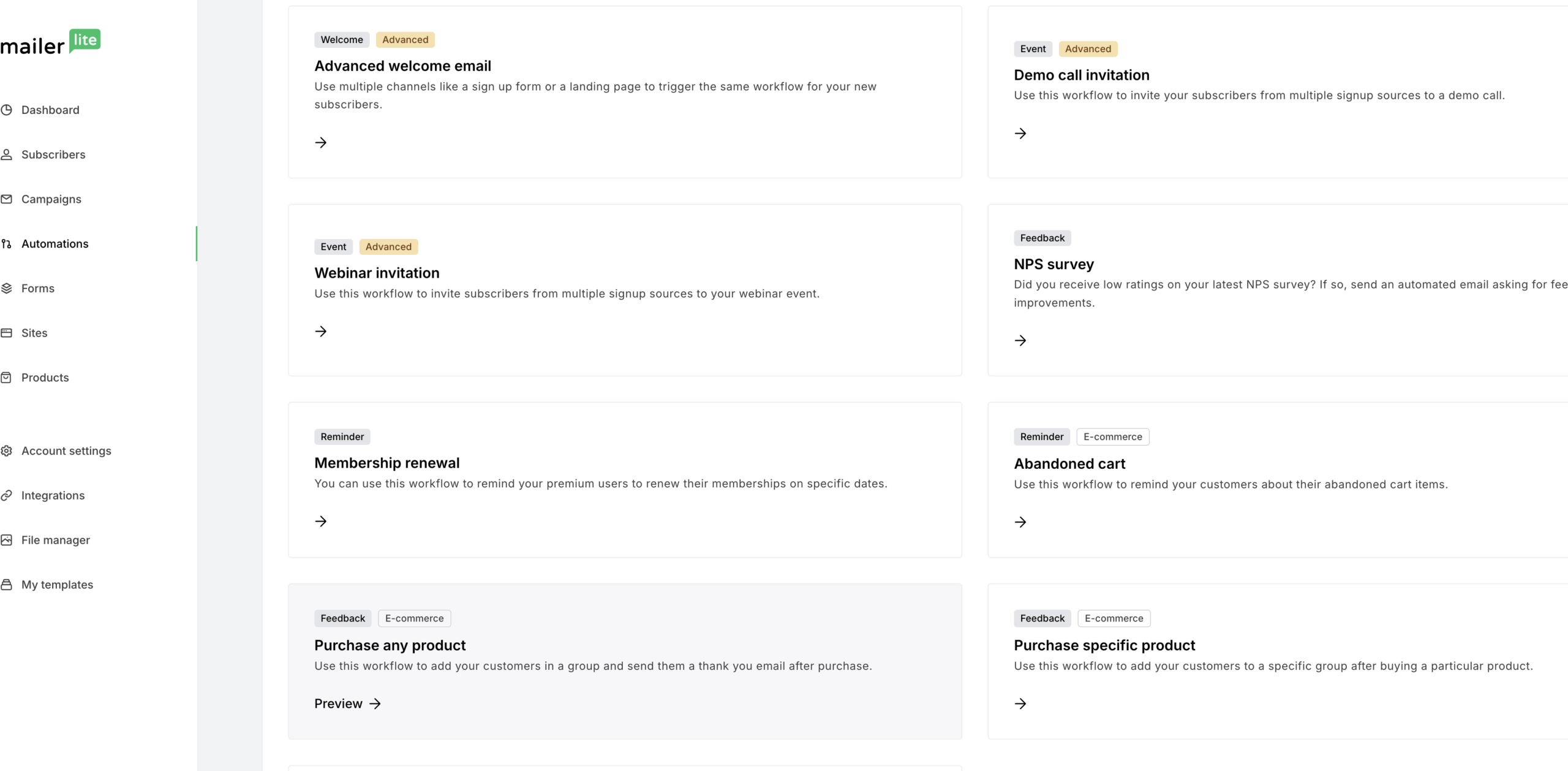Open the Automations menu item
The height and width of the screenshot is (771, 1568).
coord(55,244)
